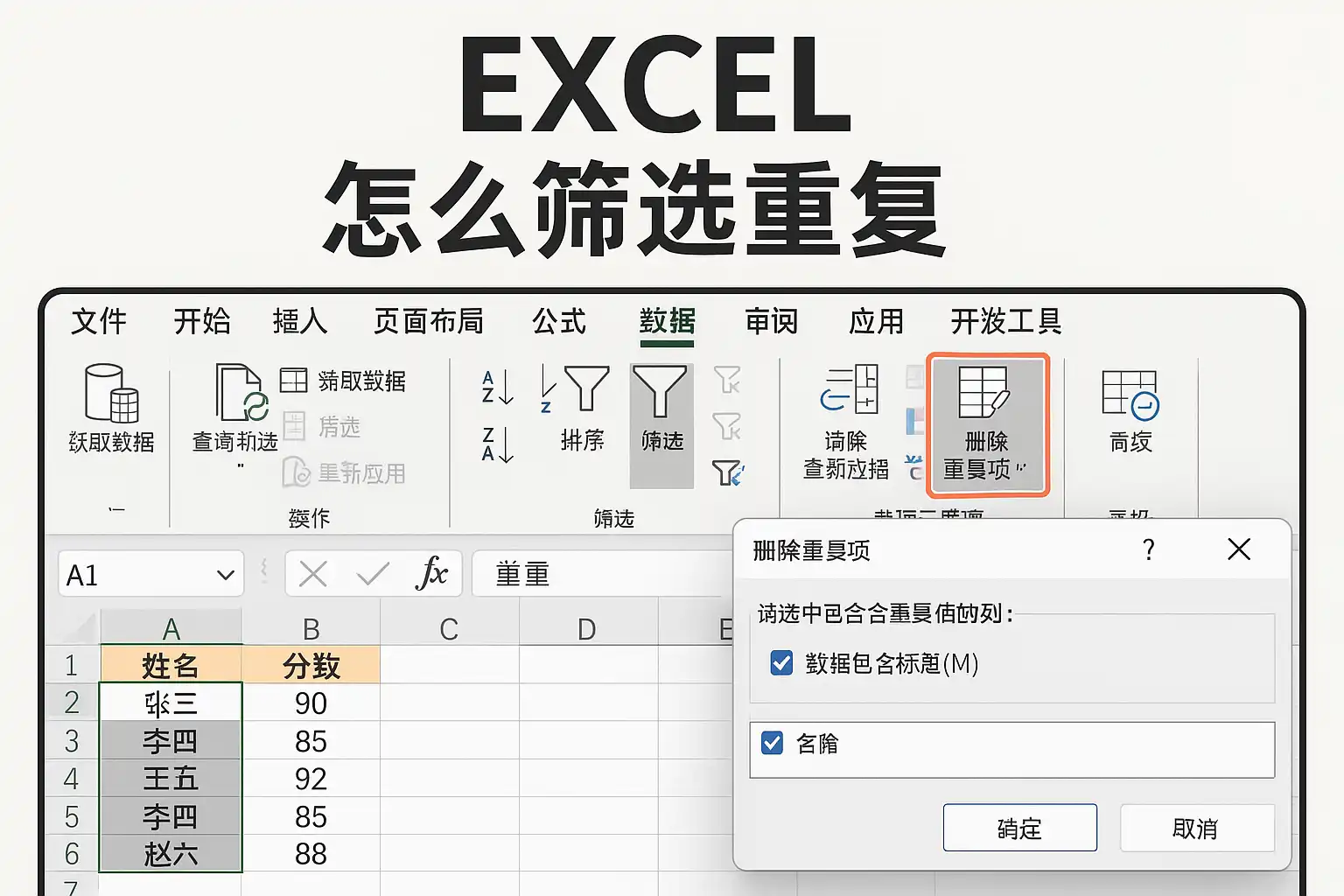The width and height of the screenshot is (1344, 896).
Task: Click the name cell 张三
Action: [x=171, y=703]
